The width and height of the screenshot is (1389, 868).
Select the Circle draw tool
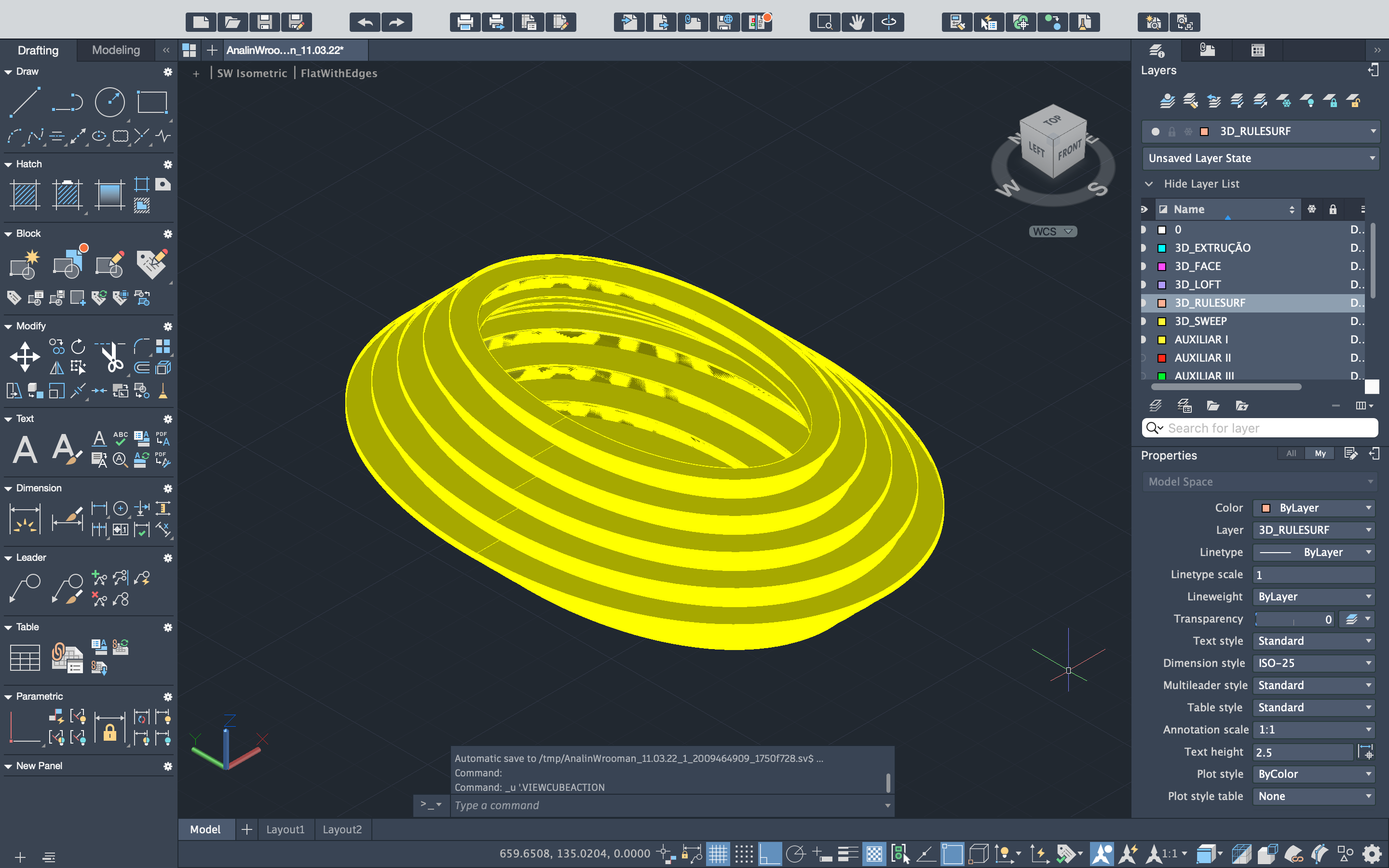[109, 103]
